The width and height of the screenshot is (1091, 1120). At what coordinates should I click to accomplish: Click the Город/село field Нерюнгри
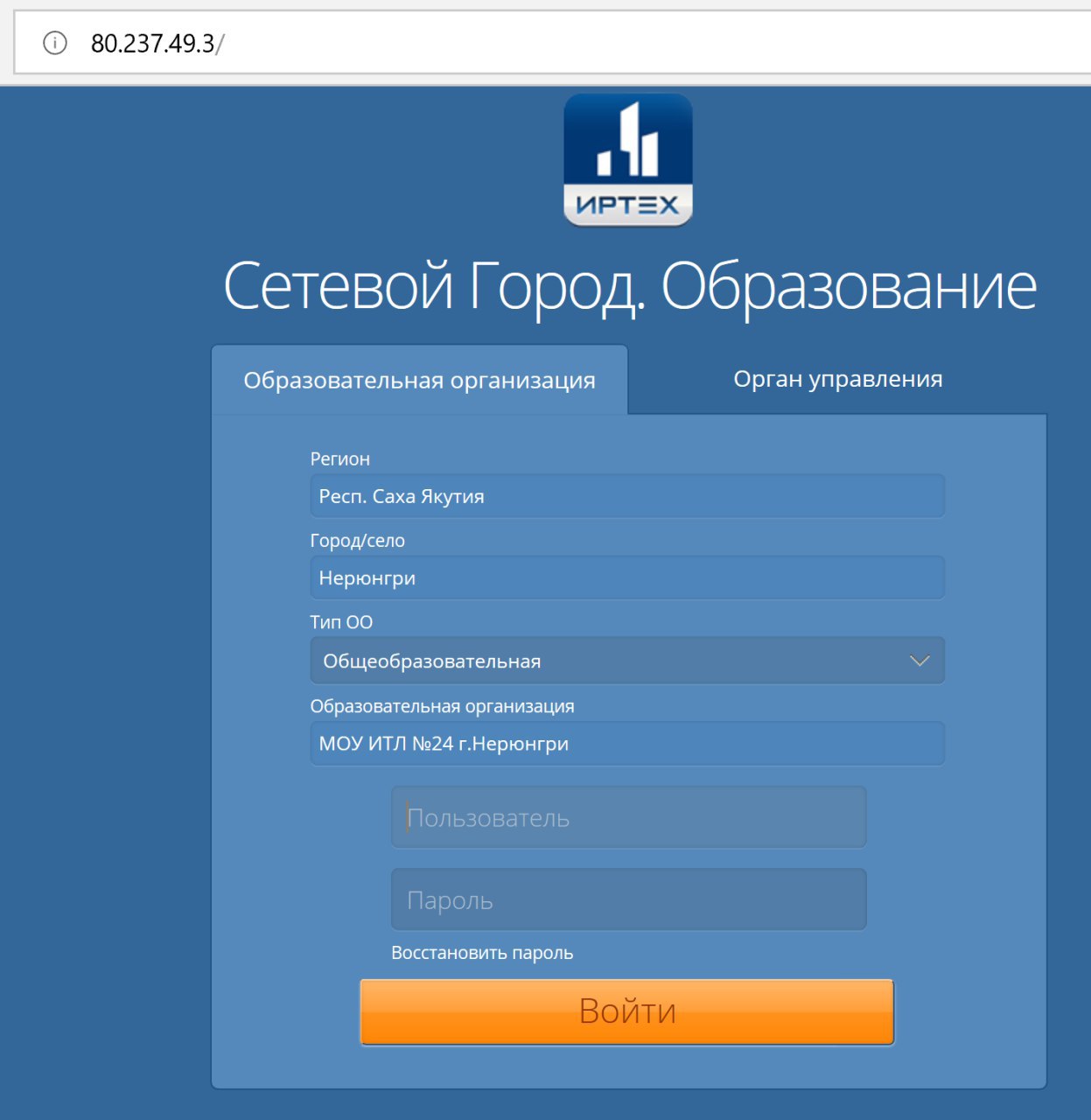pos(627,577)
